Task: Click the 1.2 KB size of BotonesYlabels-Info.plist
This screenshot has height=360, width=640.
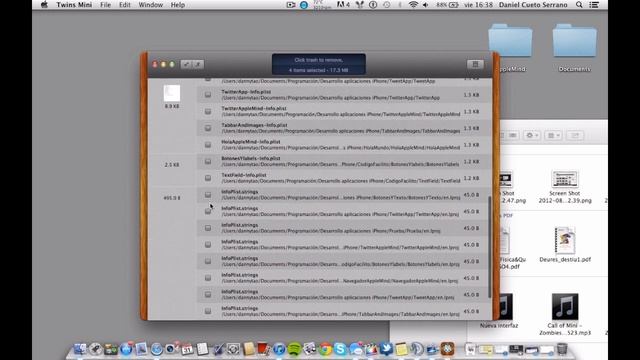Action: [471, 162]
